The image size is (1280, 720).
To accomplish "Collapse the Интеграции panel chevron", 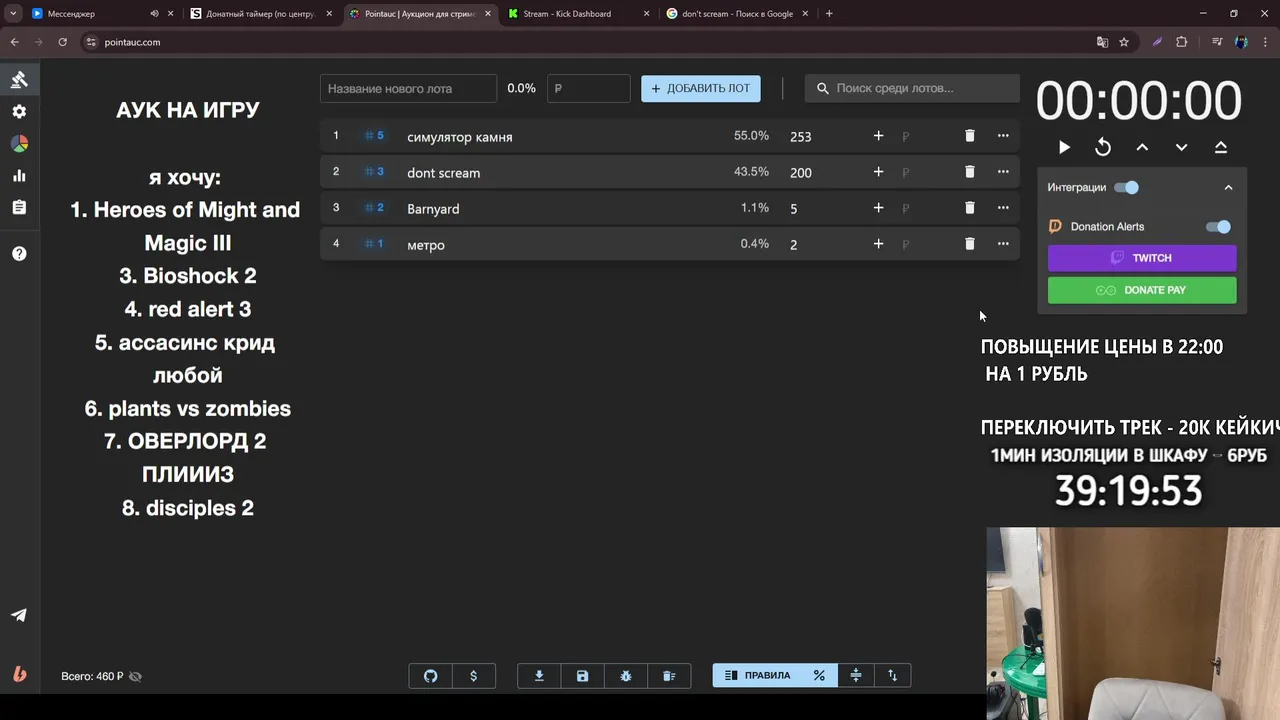I will pyautogui.click(x=1228, y=187).
